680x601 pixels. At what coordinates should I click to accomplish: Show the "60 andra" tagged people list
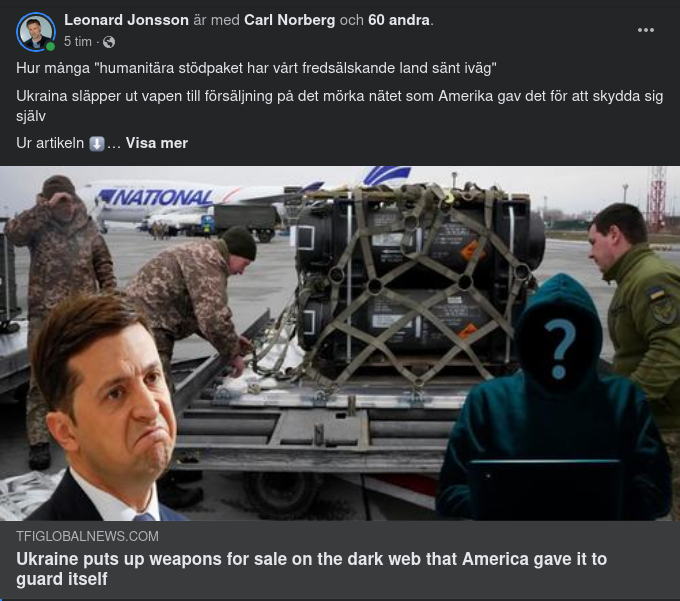pos(399,20)
